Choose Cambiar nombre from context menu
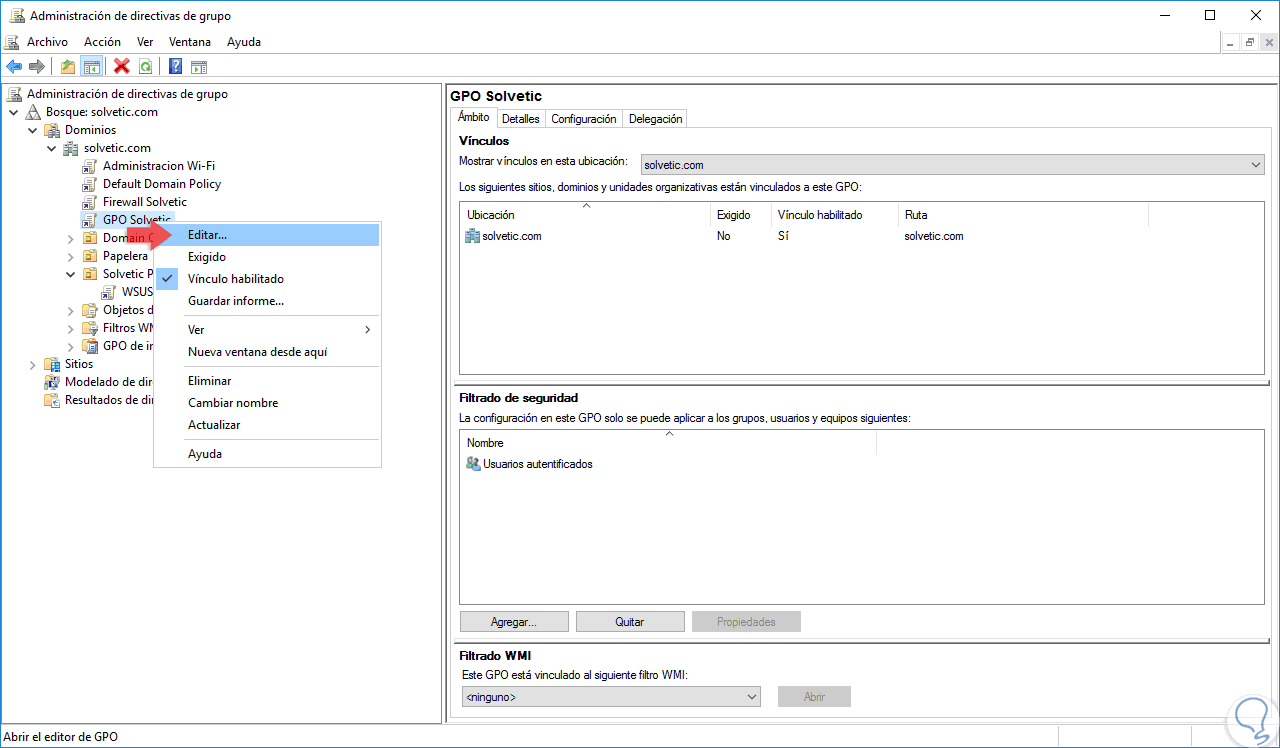1280x748 pixels. (267, 403)
